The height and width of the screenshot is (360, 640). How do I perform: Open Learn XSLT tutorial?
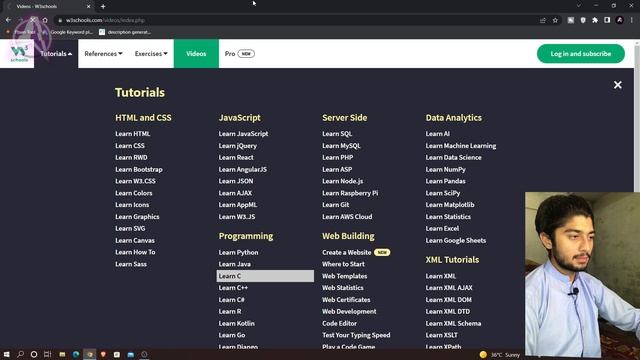click(x=441, y=335)
